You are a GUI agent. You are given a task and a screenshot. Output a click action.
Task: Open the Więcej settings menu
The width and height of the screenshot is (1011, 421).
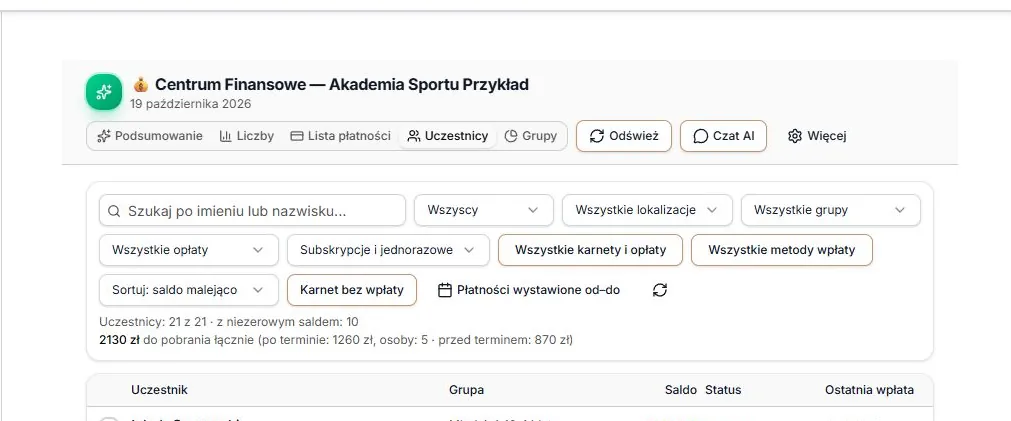pos(817,136)
